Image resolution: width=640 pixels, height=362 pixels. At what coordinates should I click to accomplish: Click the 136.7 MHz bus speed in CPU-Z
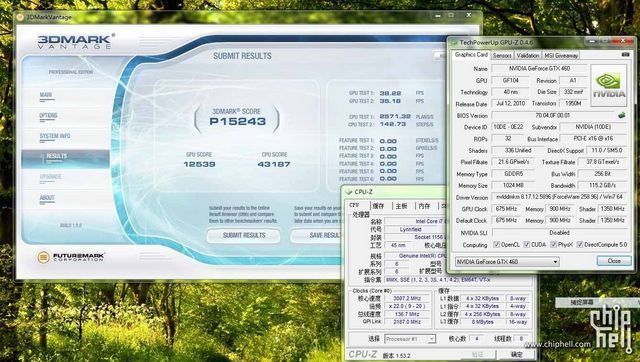tap(407, 314)
